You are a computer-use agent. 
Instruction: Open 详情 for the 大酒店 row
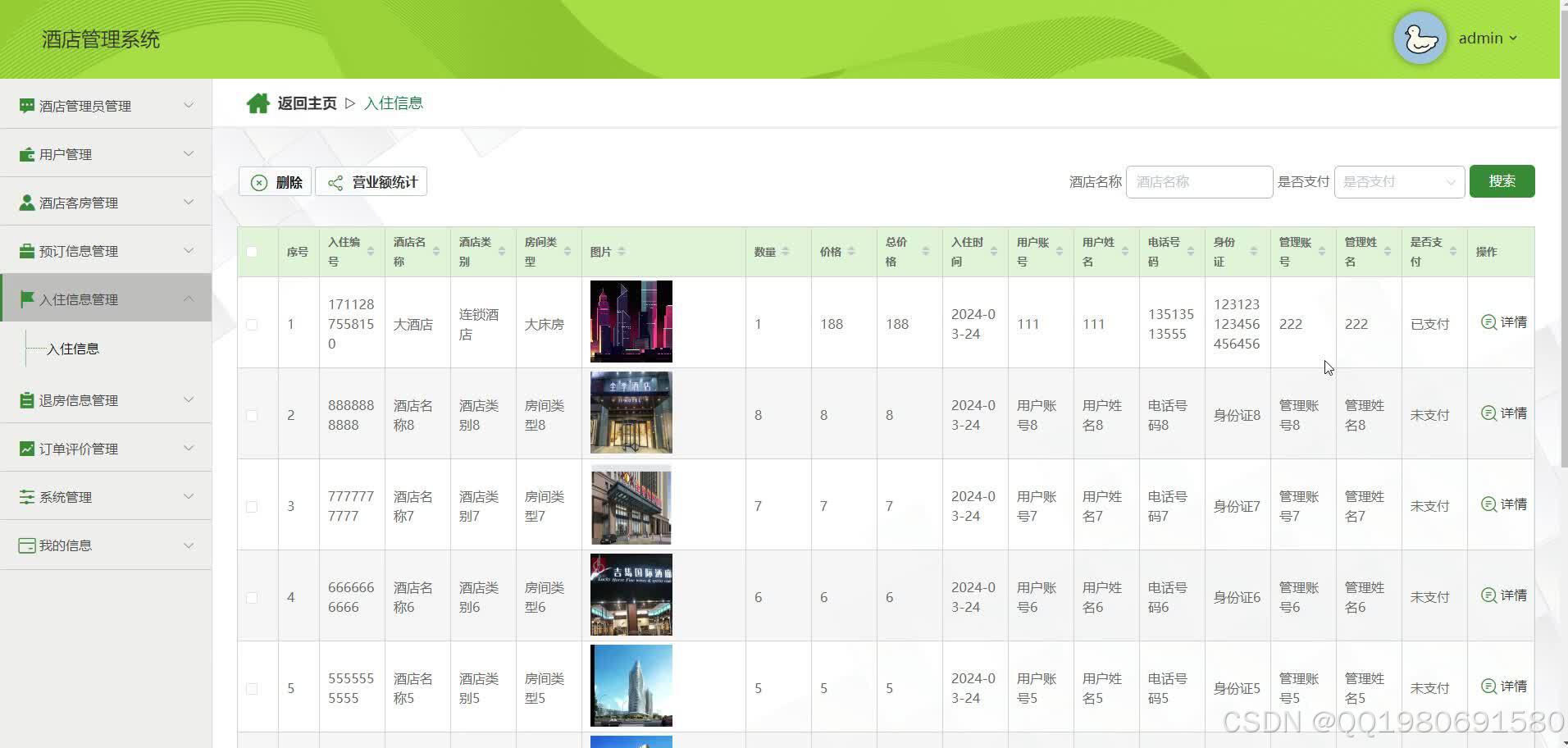1504,322
